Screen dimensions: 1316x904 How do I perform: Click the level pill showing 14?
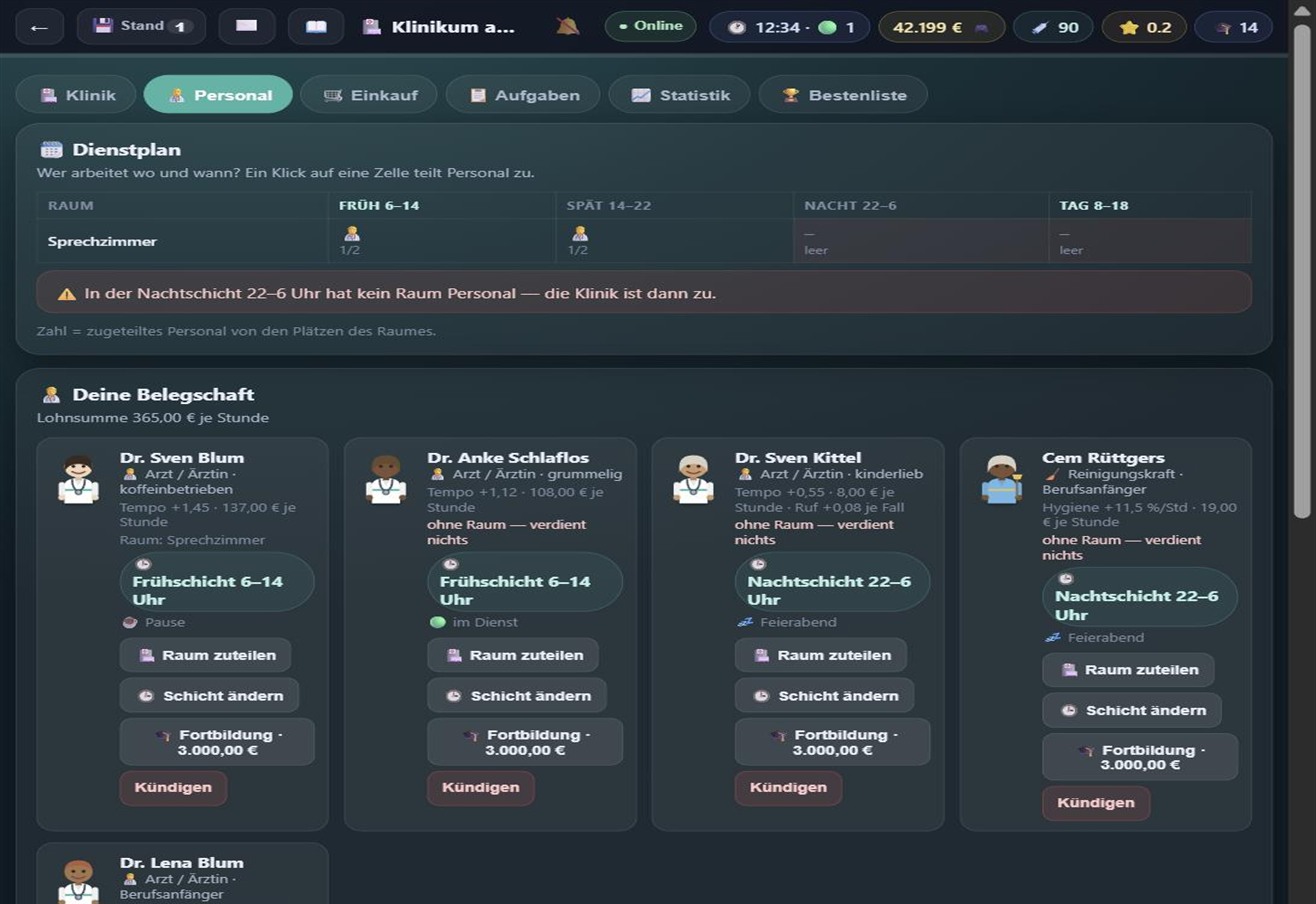point(1234,27)
